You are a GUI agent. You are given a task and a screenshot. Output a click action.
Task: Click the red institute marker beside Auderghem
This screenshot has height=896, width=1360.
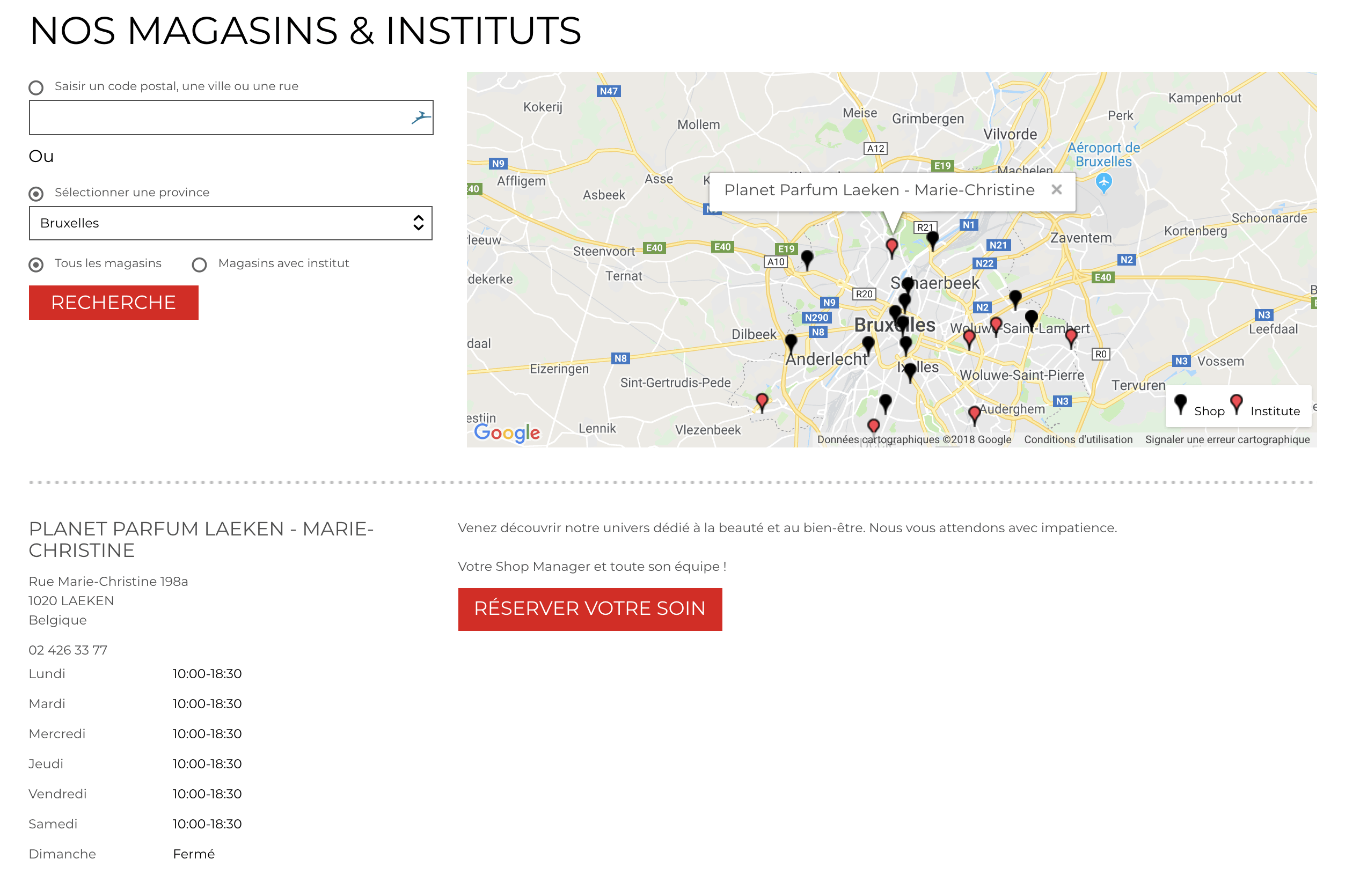(x=975, y=416)
